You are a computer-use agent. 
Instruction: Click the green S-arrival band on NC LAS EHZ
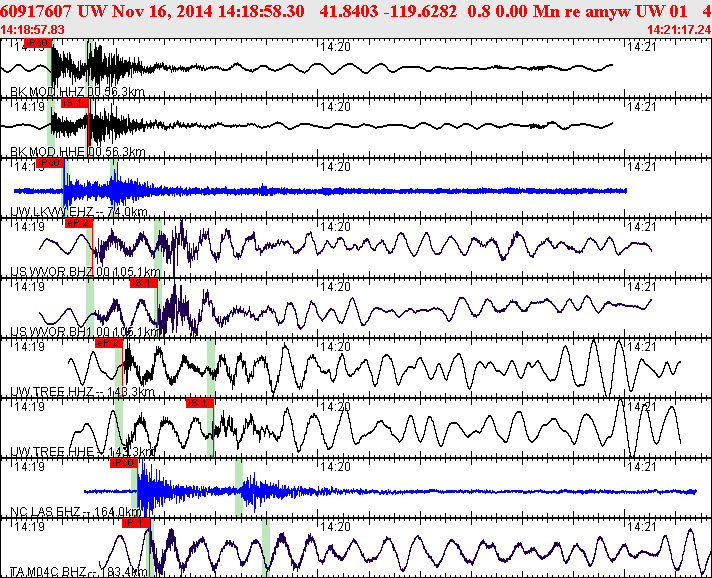click(x=239, y=488)
